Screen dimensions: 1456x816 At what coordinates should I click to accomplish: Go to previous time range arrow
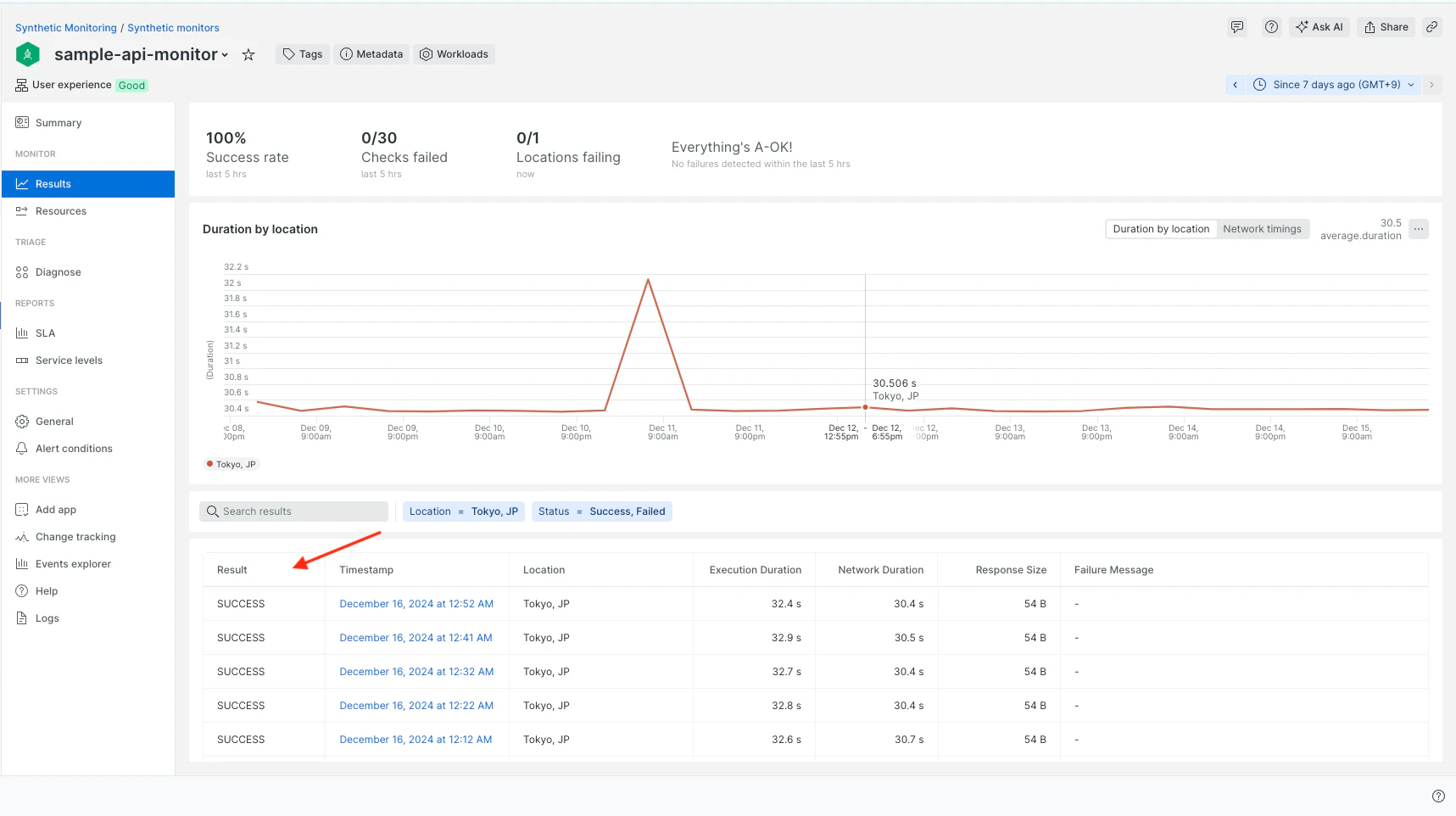click(1236, 85)
